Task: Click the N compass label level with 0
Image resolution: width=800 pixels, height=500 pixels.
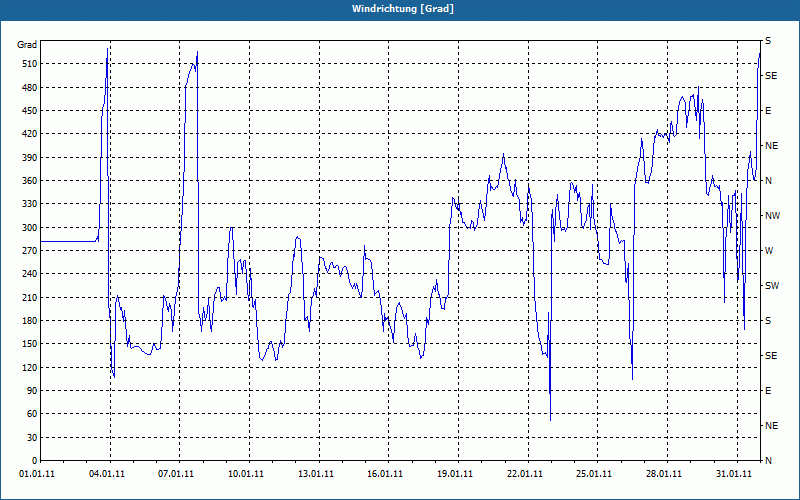Action: click(768, 461)
